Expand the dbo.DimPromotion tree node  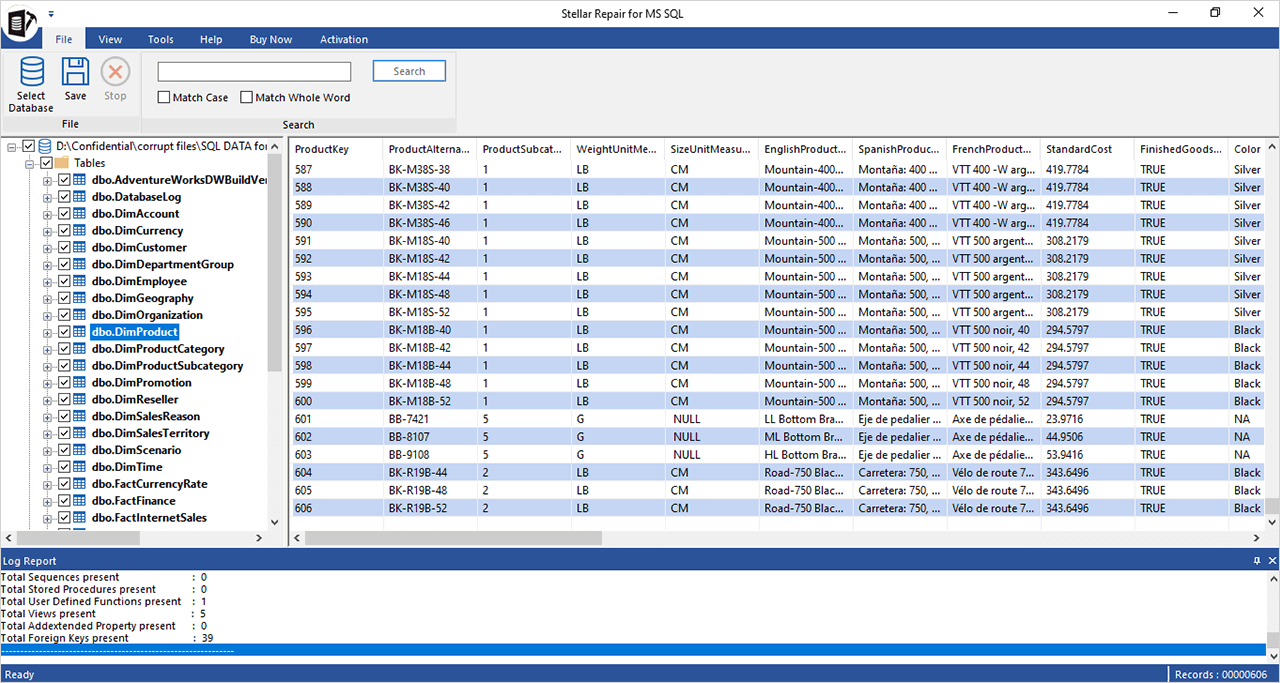pyautogui.click(x=47, y=383)
